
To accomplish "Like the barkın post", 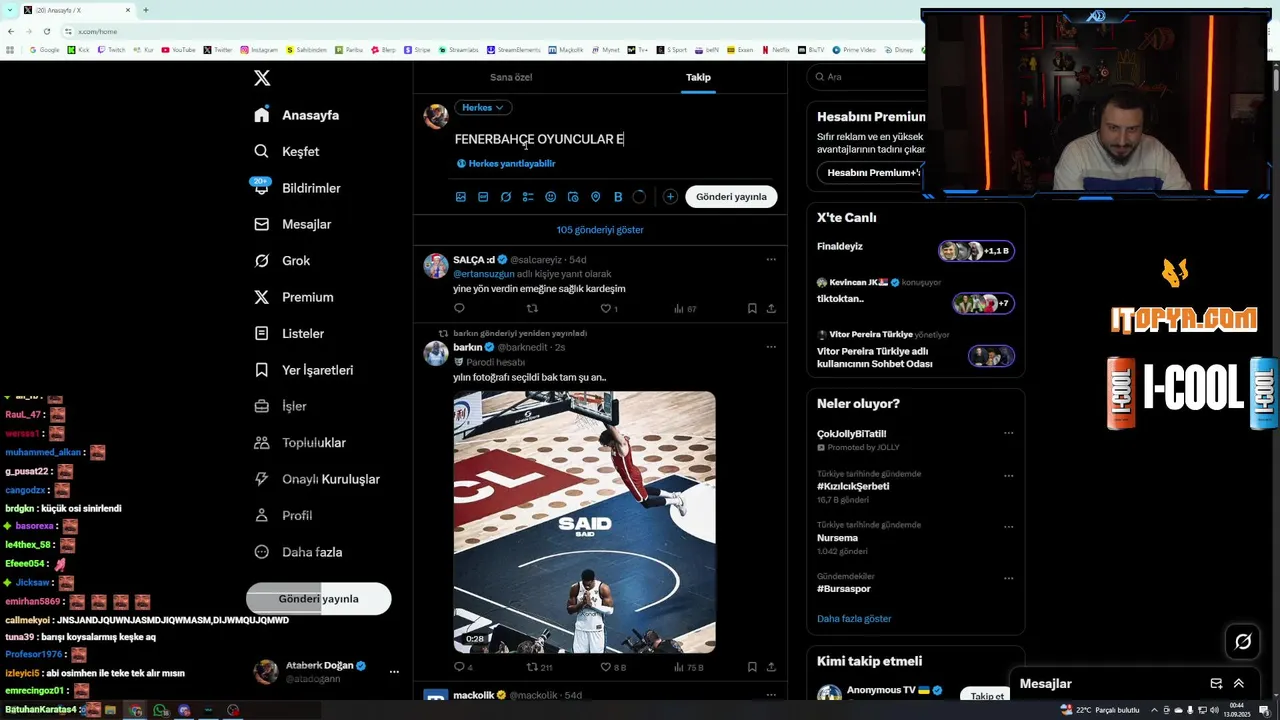I will click(x=613, y=667).
